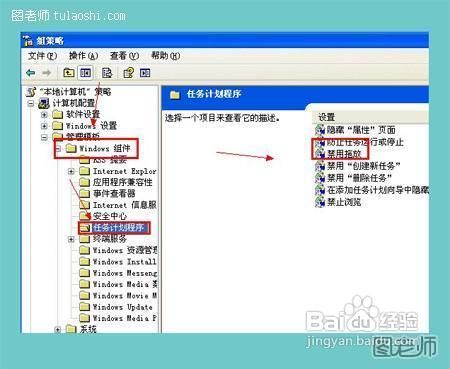
Task: Select the 防止任务运行或停止 policy setting
Action: click(365, 142)
